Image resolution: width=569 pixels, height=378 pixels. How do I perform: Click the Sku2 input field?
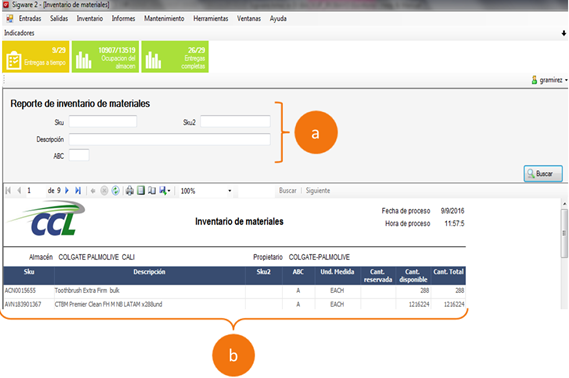tap(235, 121)
